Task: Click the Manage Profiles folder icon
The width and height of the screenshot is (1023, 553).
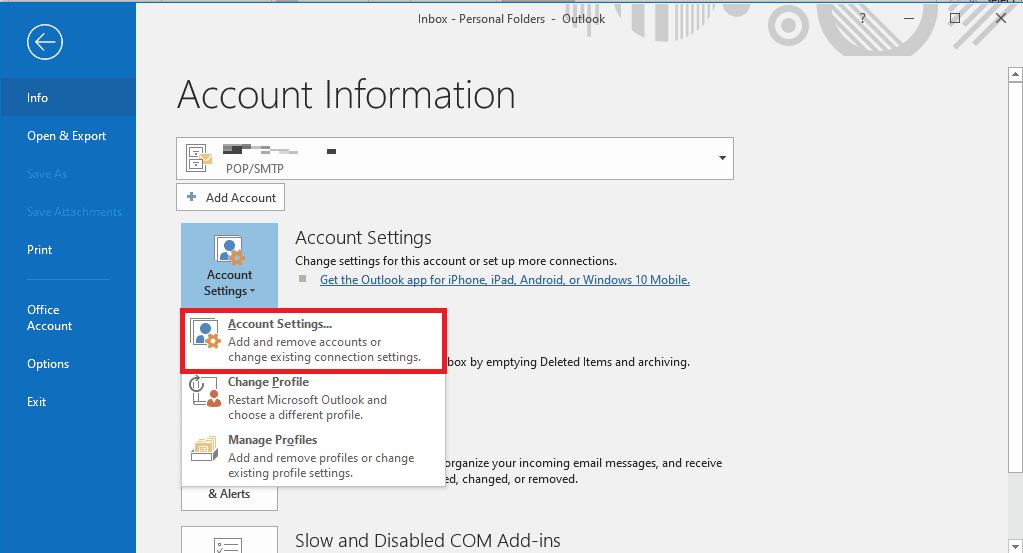Action: [204, 449]
